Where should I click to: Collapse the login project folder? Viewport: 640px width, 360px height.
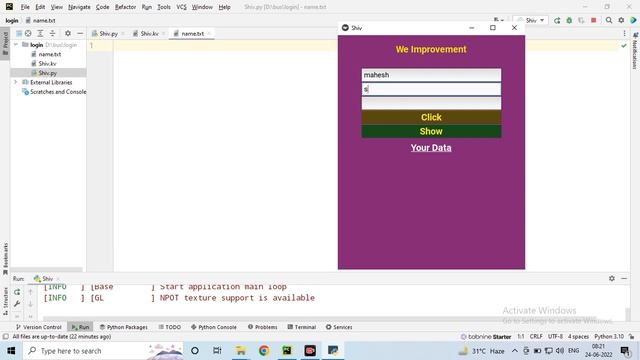(16, 44)
